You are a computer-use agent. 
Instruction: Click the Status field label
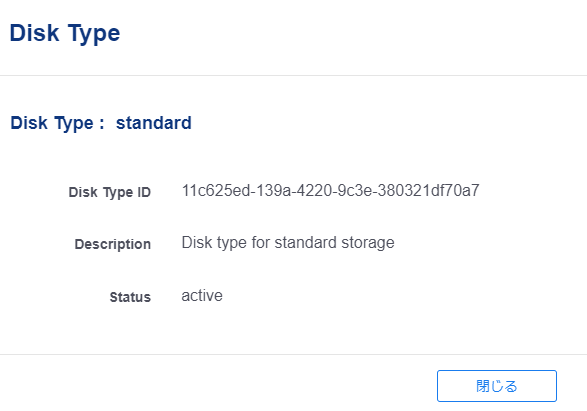[130, 297]
